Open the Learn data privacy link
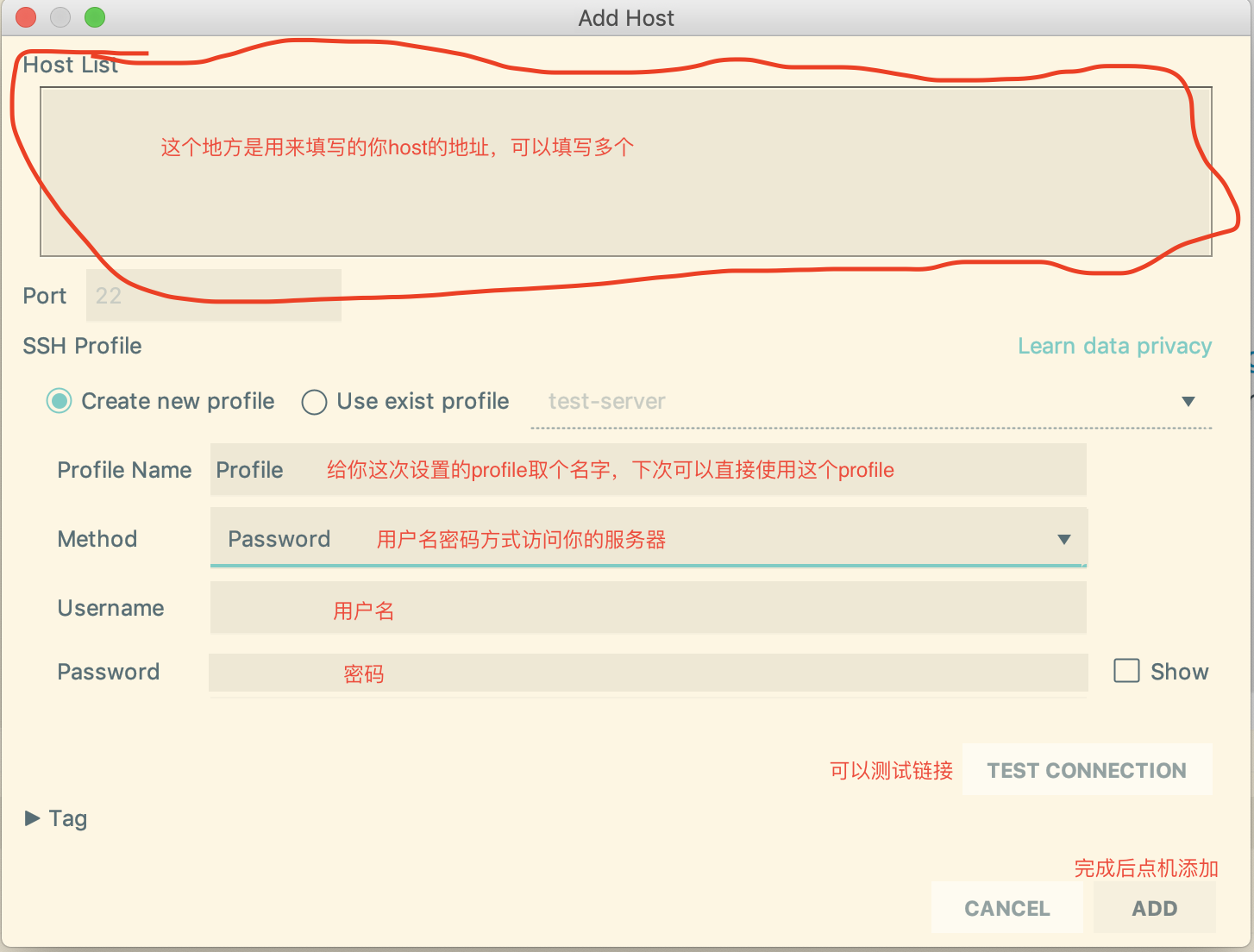 point(1114,346)
